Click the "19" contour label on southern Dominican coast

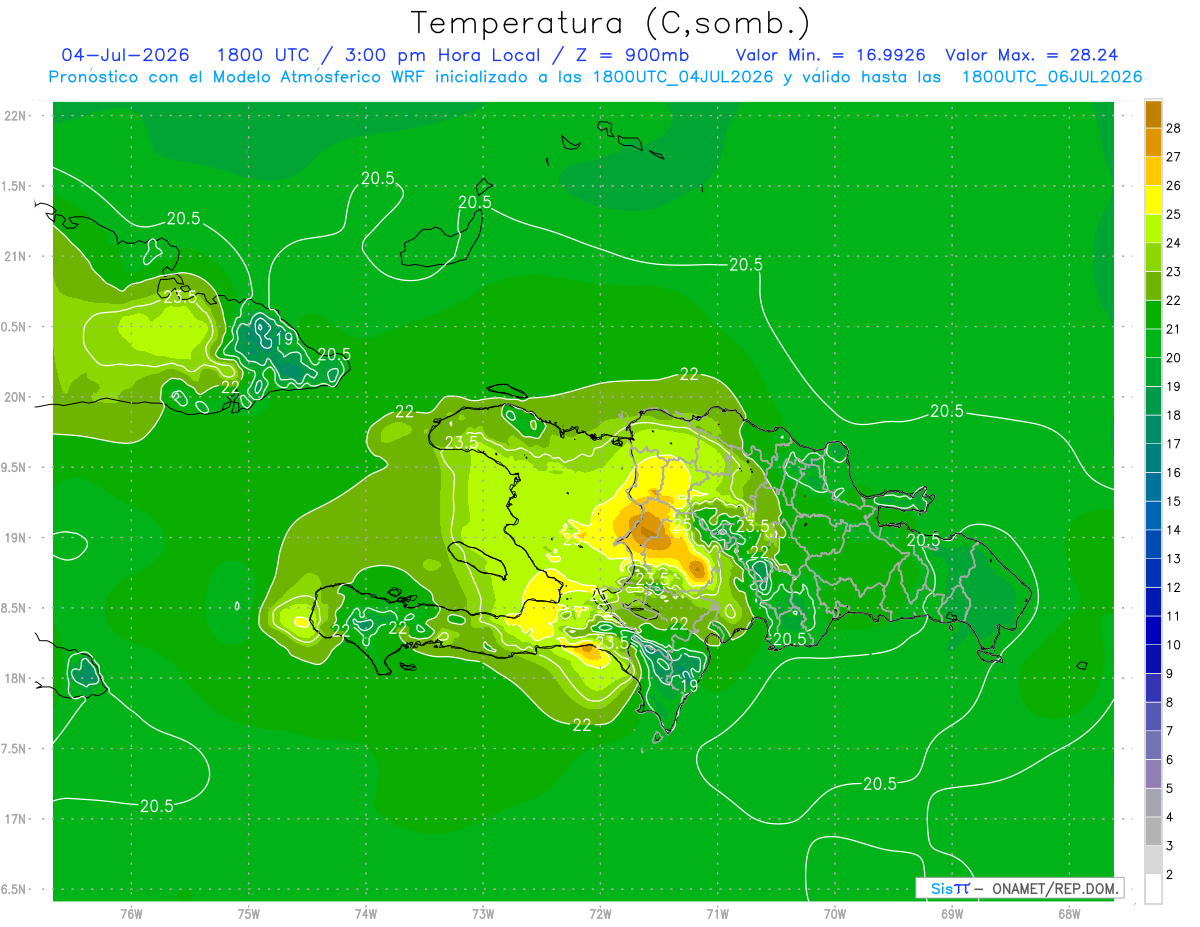tap(690, 686)
